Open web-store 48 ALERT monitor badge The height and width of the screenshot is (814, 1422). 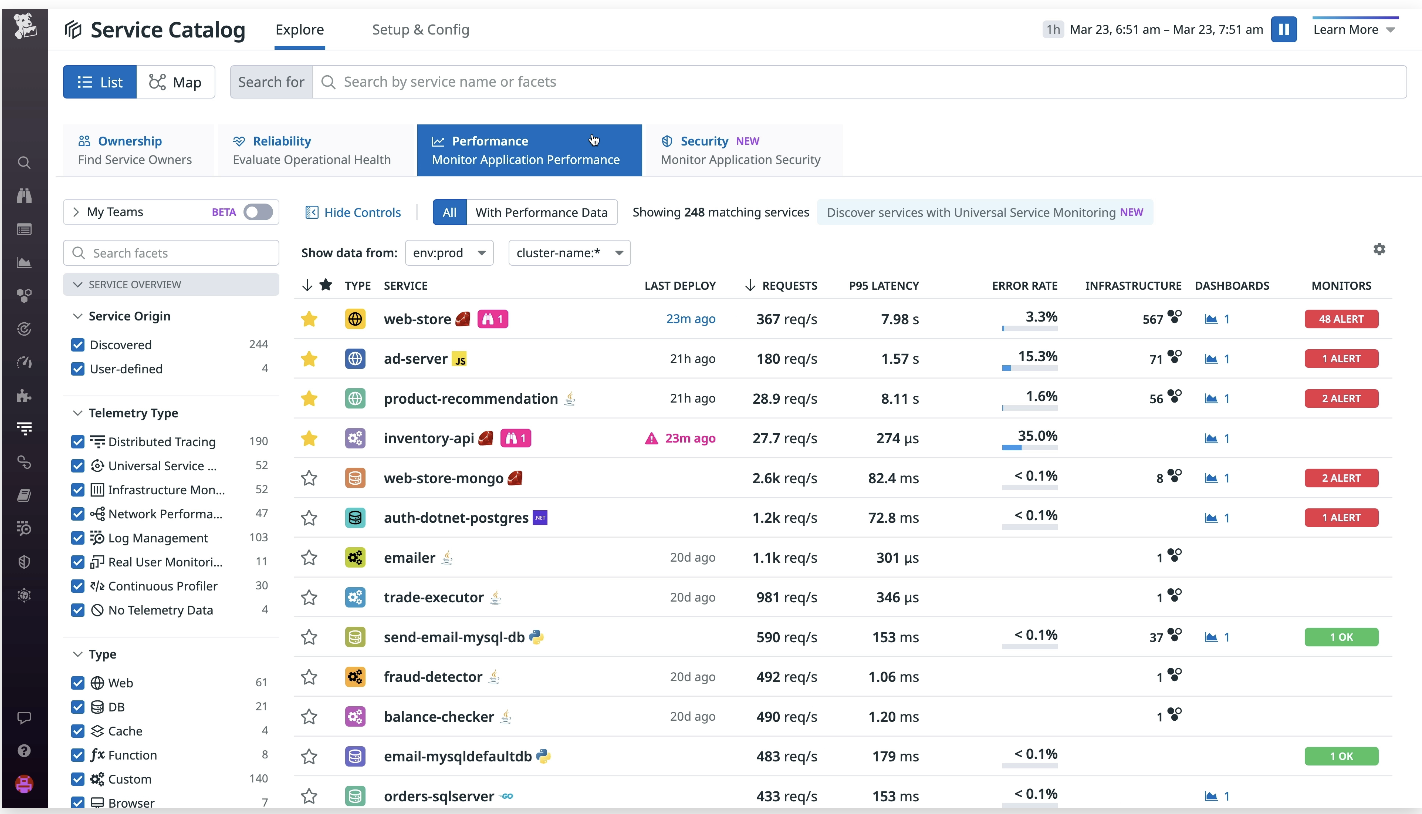pos(1341,319)
